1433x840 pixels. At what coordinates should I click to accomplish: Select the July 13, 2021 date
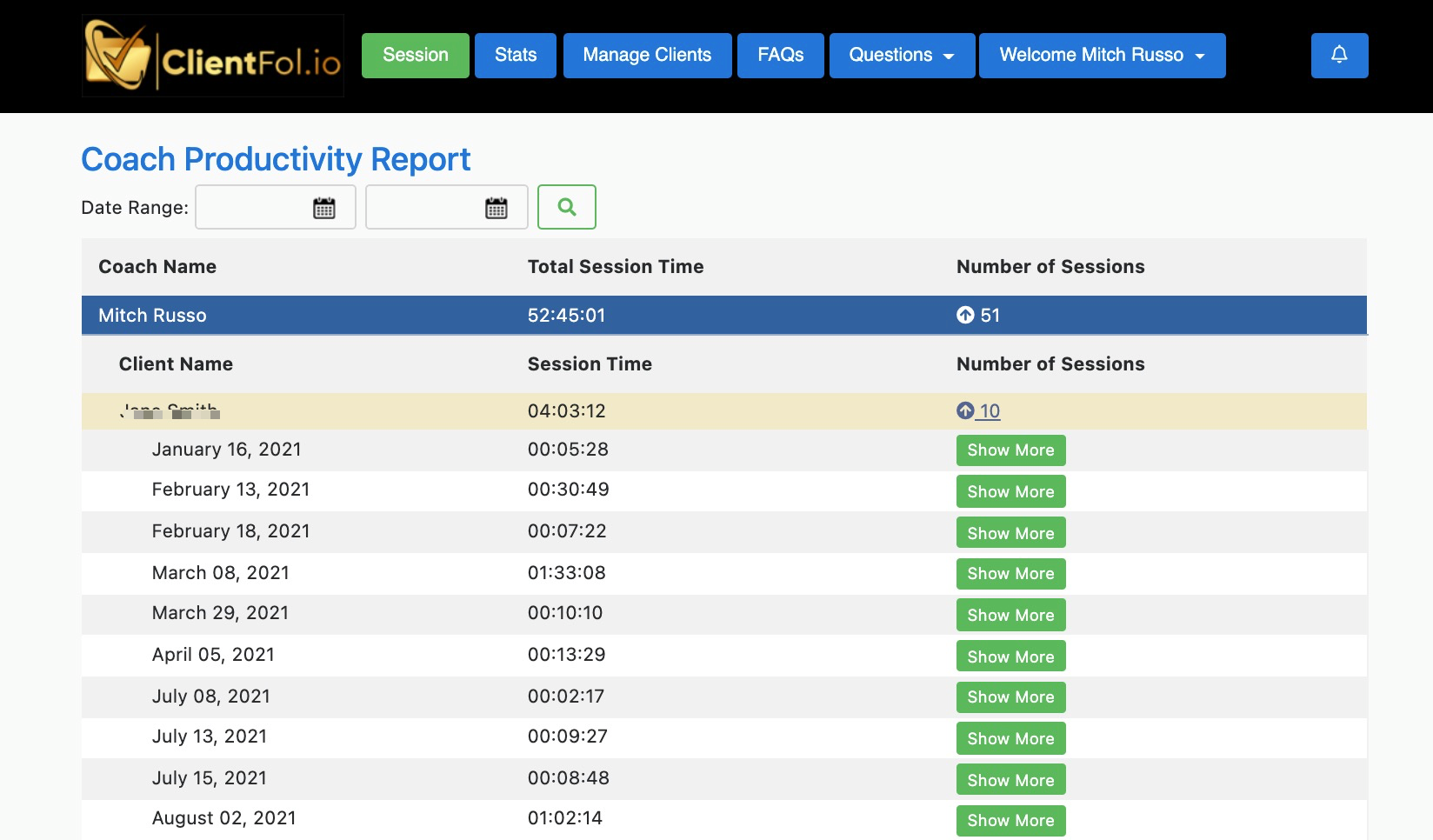point(209,737)
